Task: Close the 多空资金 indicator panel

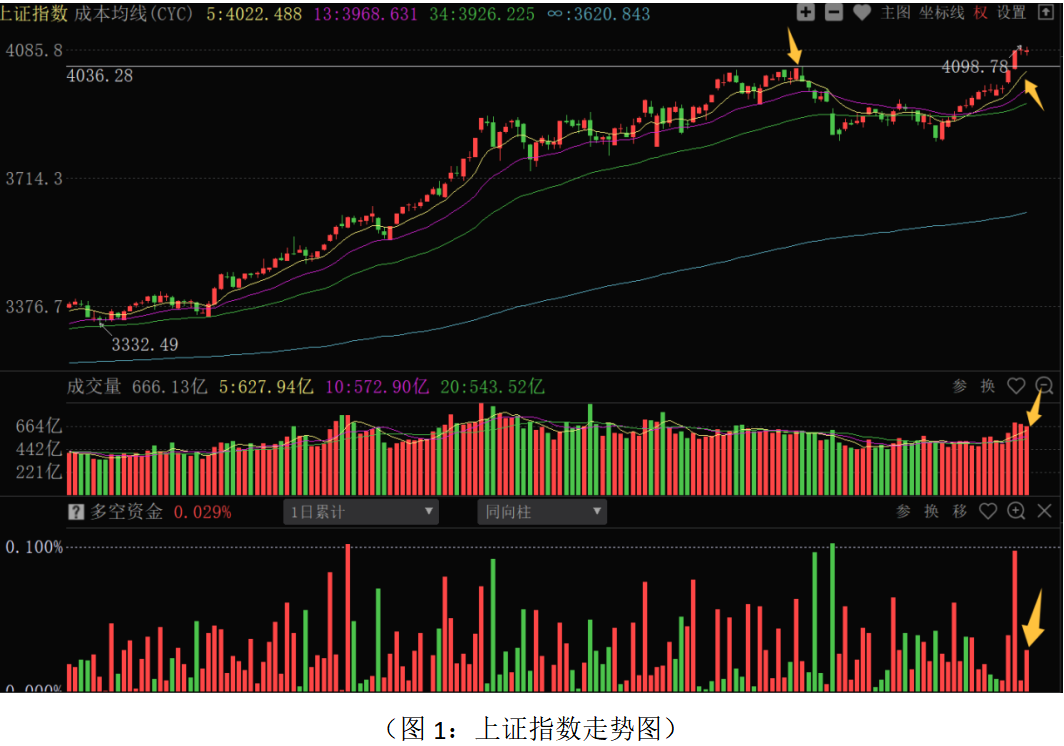Action: [x=1045, y=511]
